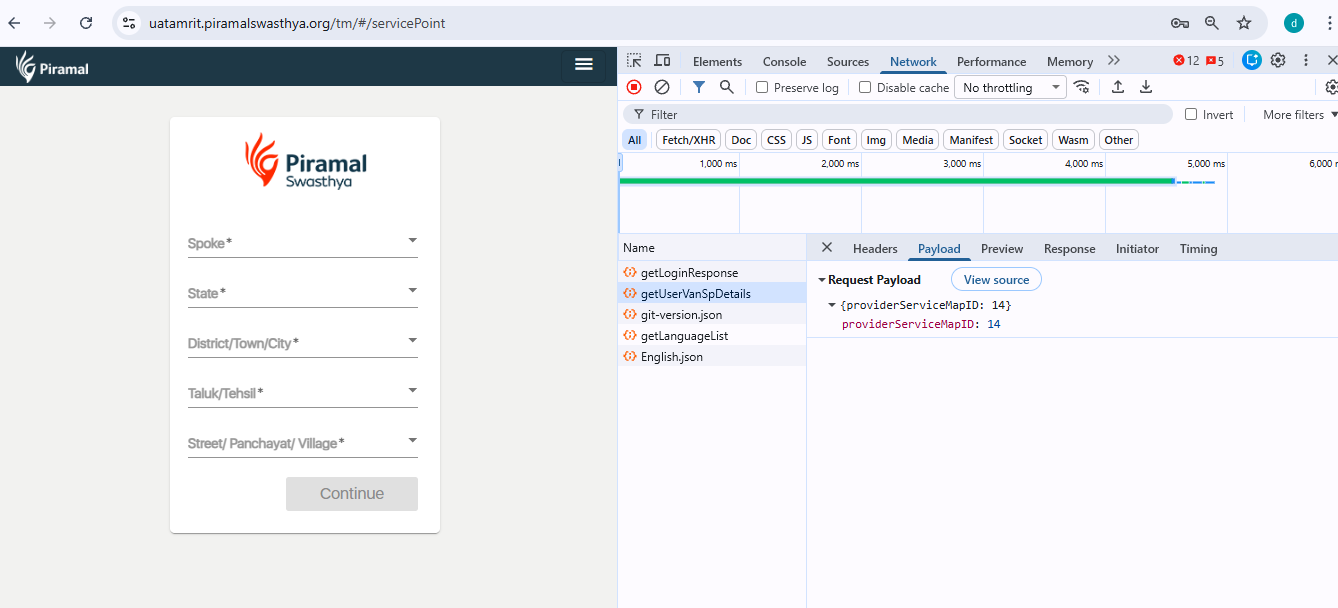Screen dimensions: 1338x608
Task: Click the hamburger menu in Piramal header
Action: tap(584, 65)
